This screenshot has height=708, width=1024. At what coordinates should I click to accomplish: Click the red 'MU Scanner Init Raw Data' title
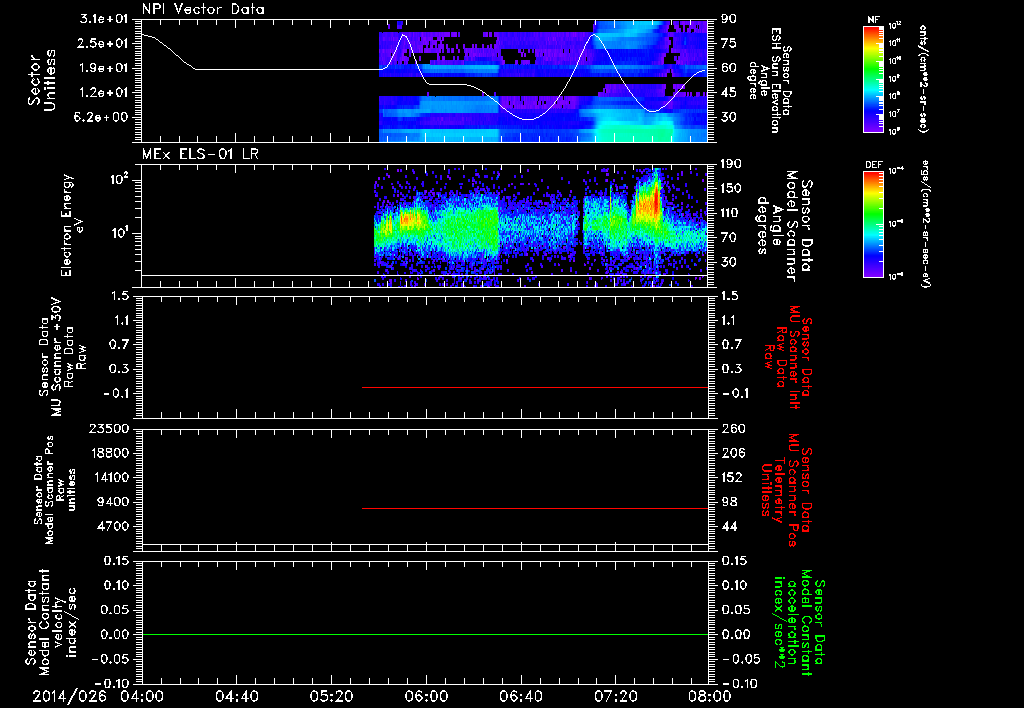click(788, 358)
